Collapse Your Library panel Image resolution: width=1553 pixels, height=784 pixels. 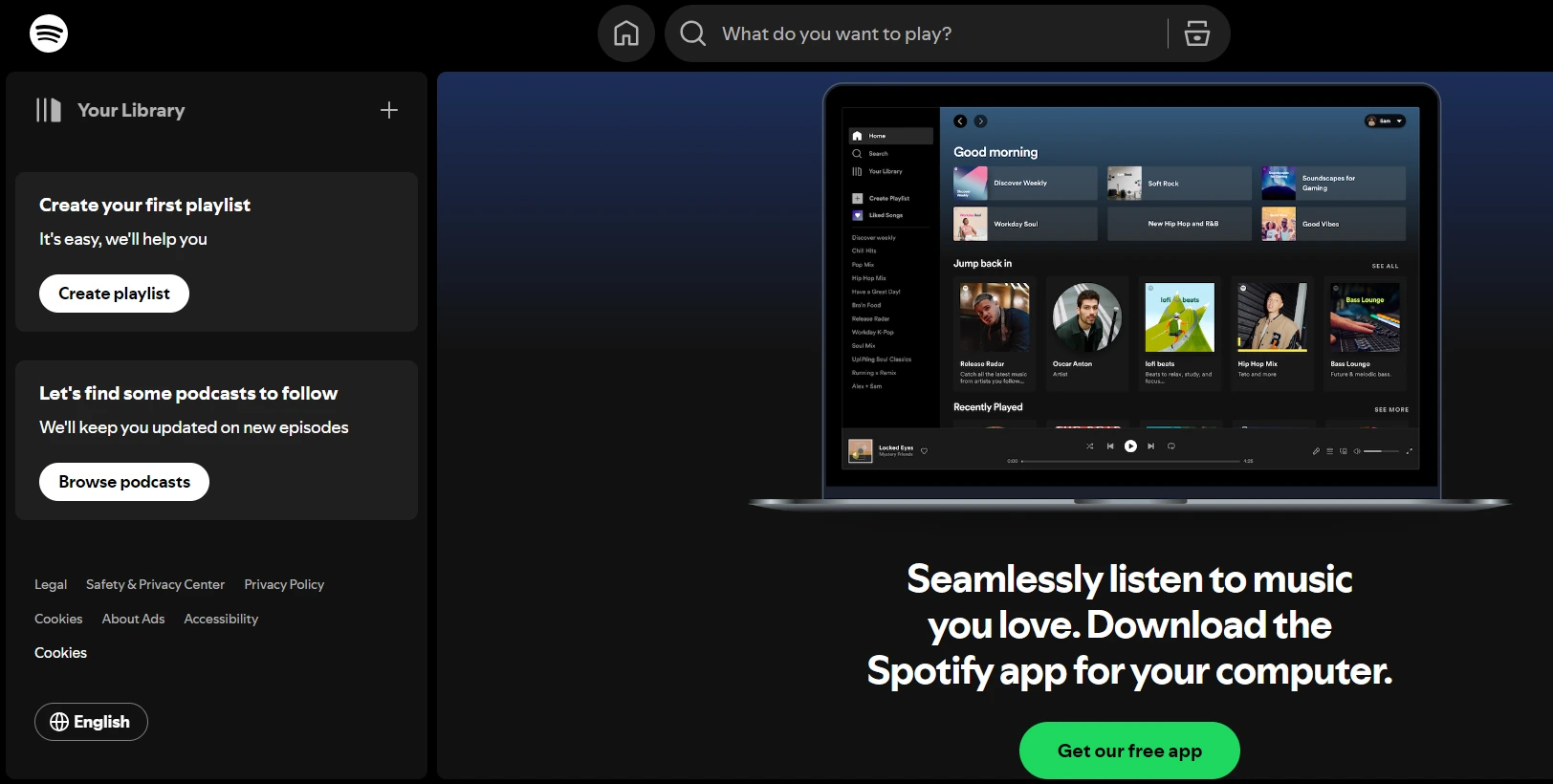[110, 110]
